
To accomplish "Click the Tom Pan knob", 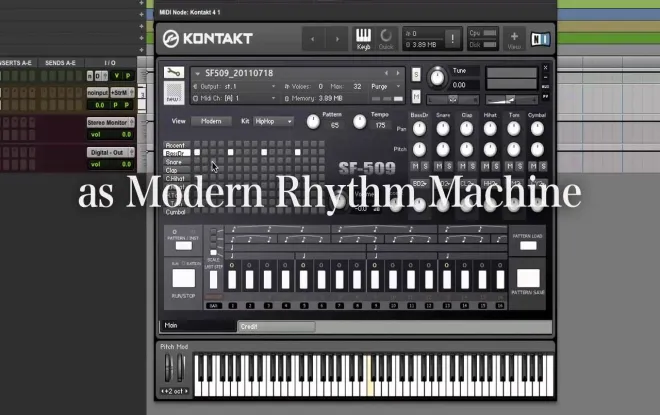I will point(514,129).
